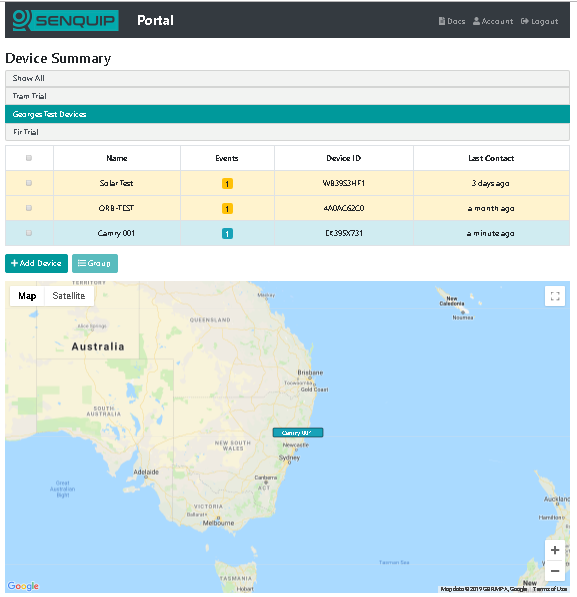577x597 pixels.
Task: Switch map to Map view
Action: pyautogui.click(x=27, y=296)
